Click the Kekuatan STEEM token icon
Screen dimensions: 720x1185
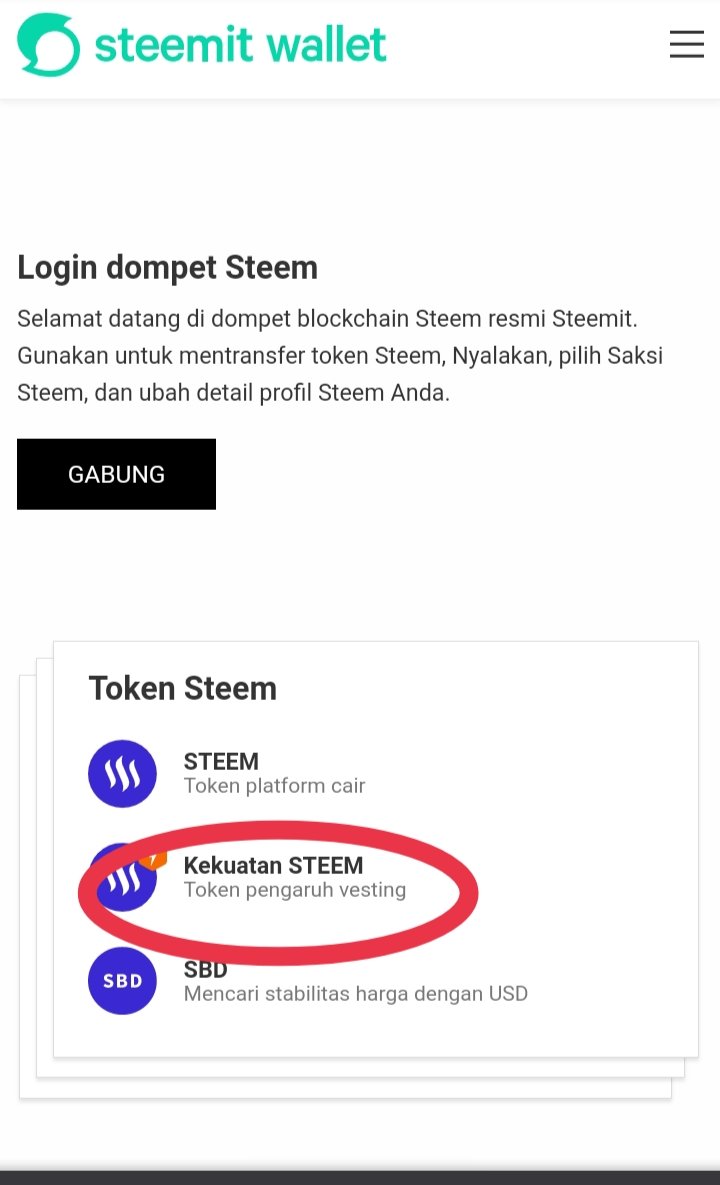[122, 877]
